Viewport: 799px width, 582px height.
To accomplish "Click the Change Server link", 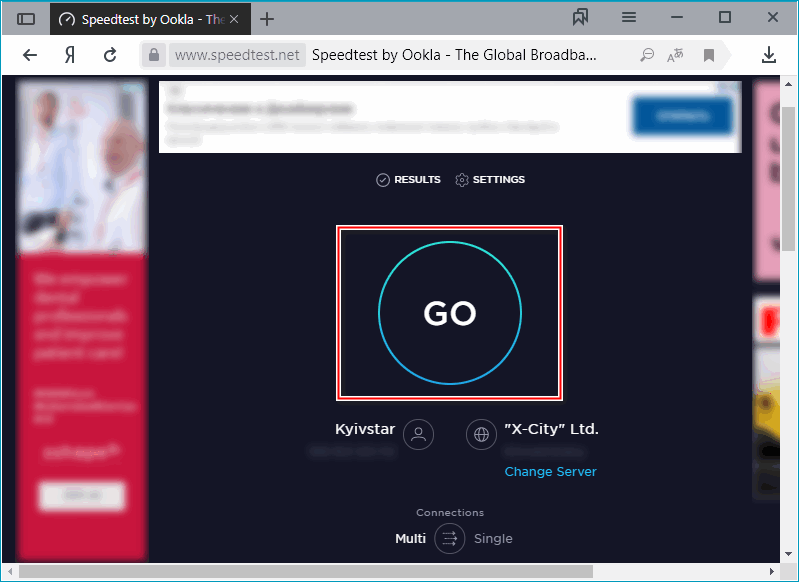I will click(550, 471).
